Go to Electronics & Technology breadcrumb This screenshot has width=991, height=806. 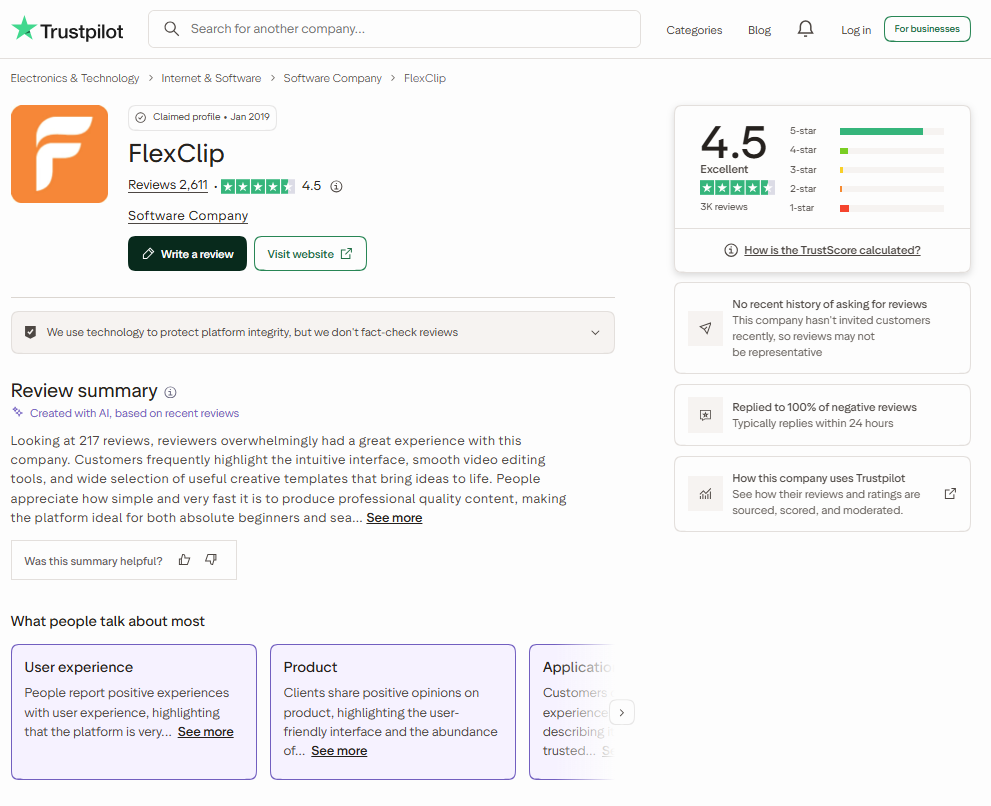coord(75,78)
